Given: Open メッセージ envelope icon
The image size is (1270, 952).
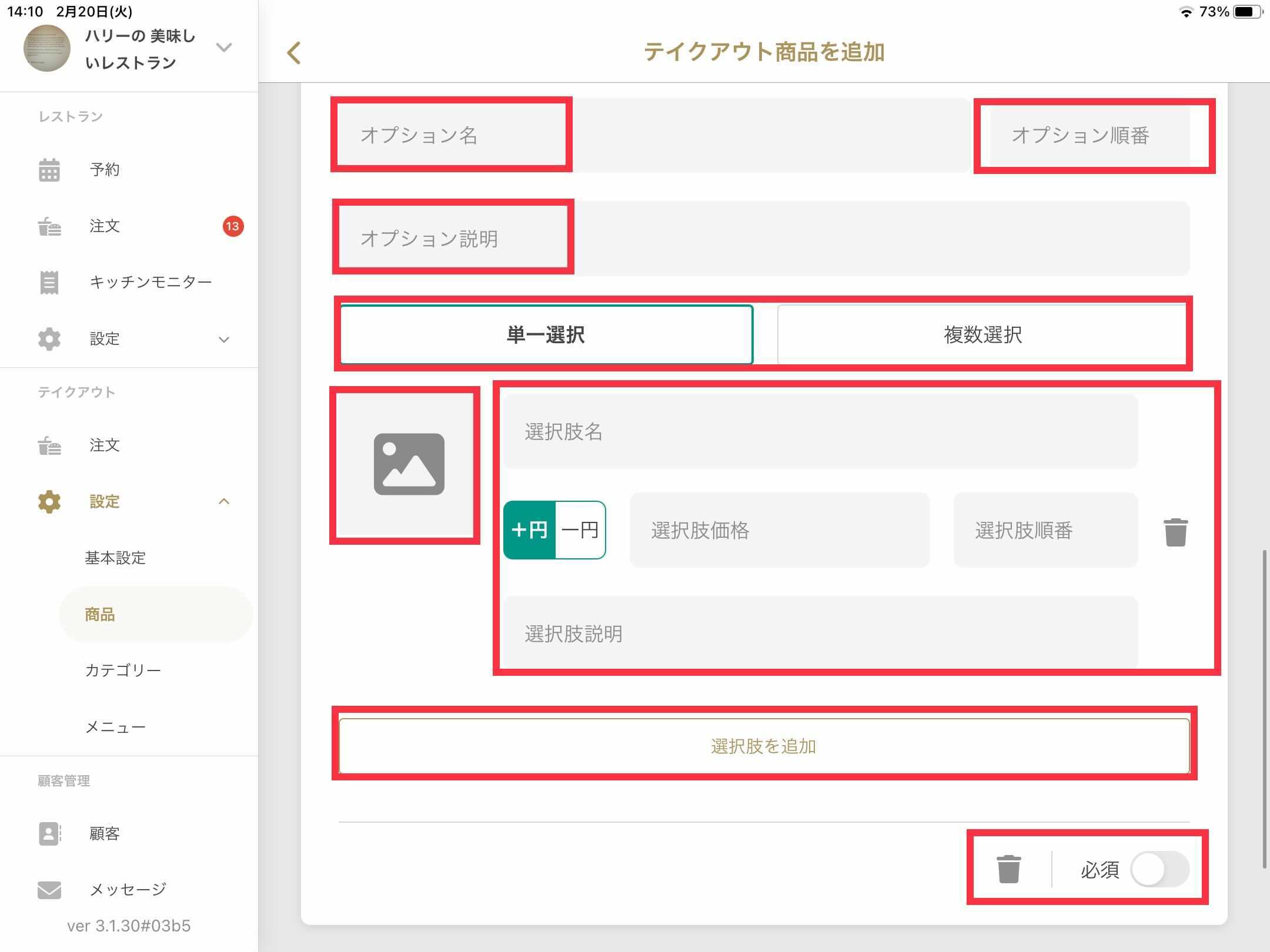Looking at the screenshot, I should coord(49,890).
